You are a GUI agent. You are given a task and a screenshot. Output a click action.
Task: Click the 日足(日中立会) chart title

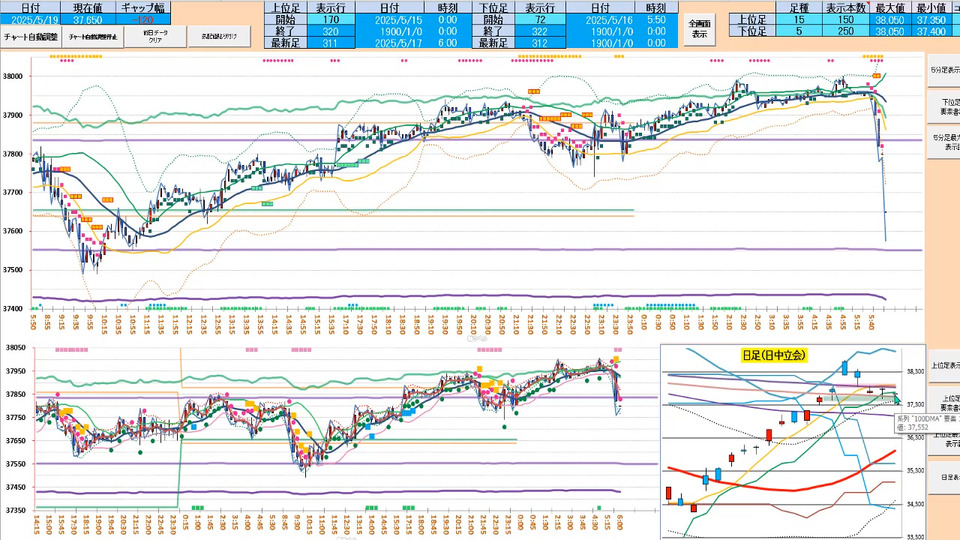pyautogui.click(x=774, y=355)
